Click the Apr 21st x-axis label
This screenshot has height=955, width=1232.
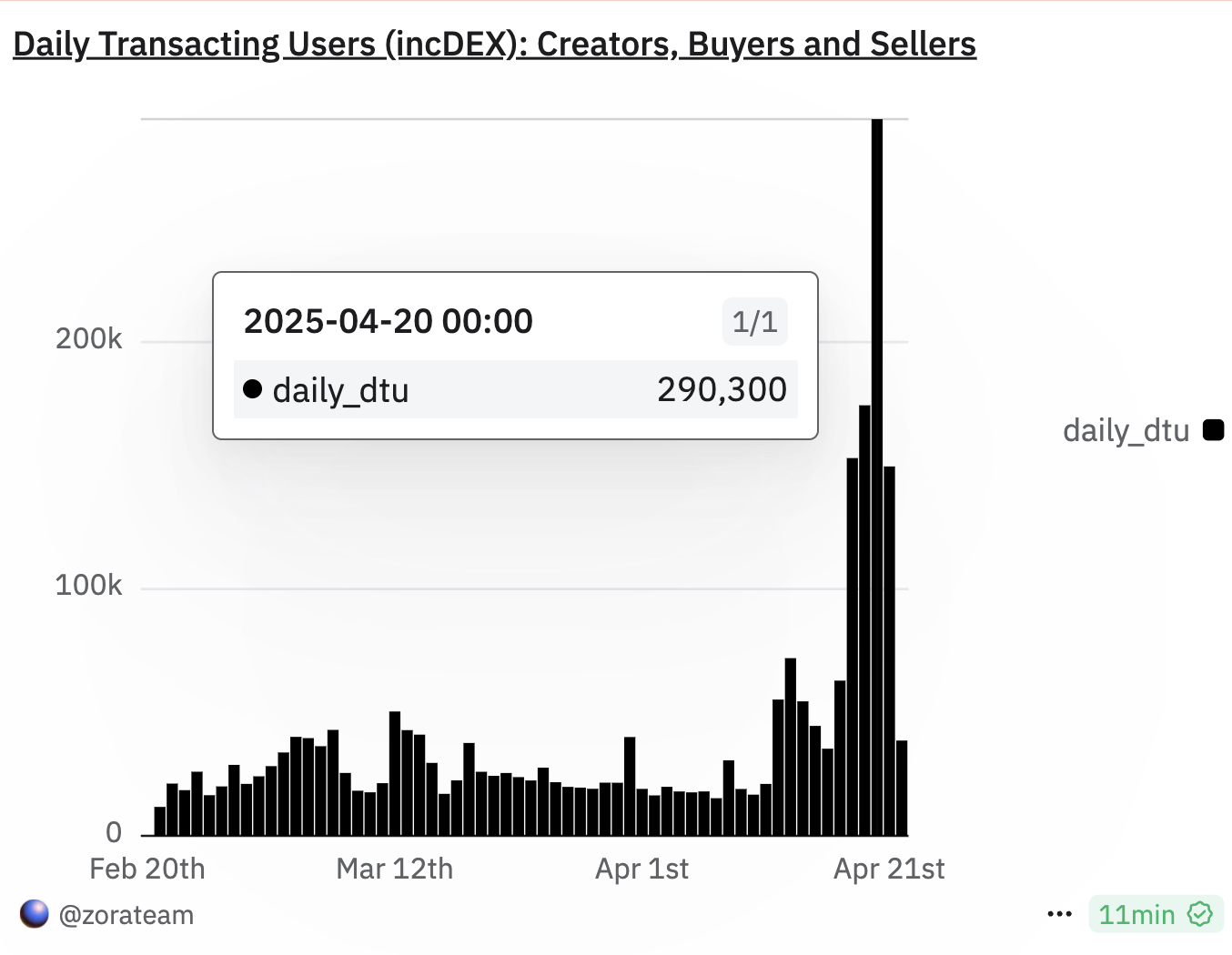pos(889,869)
